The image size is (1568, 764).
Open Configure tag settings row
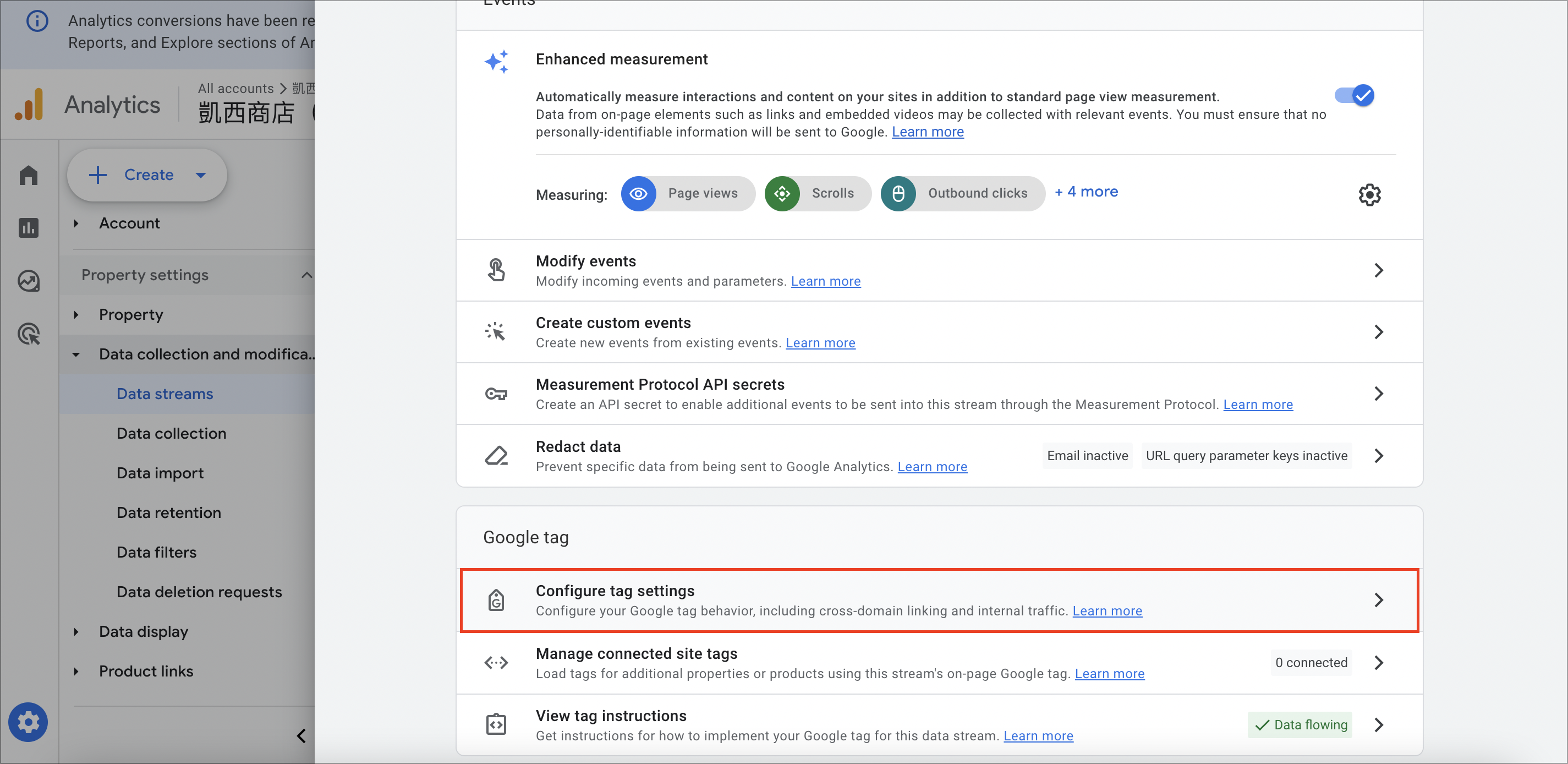939,600
